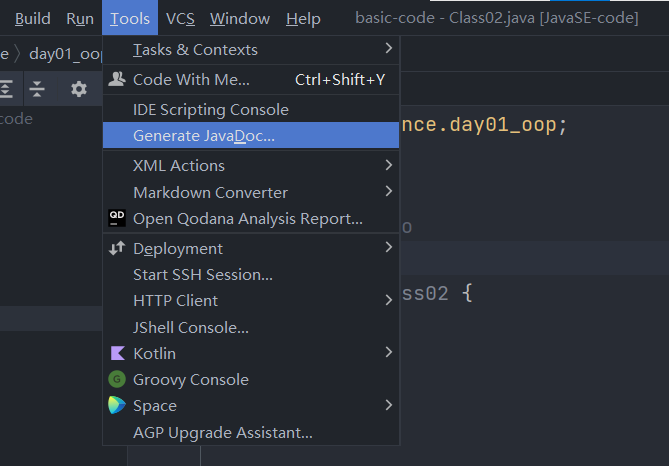
Task: Start SSH Session from Tools menu
Action: (x=202, y=274)
